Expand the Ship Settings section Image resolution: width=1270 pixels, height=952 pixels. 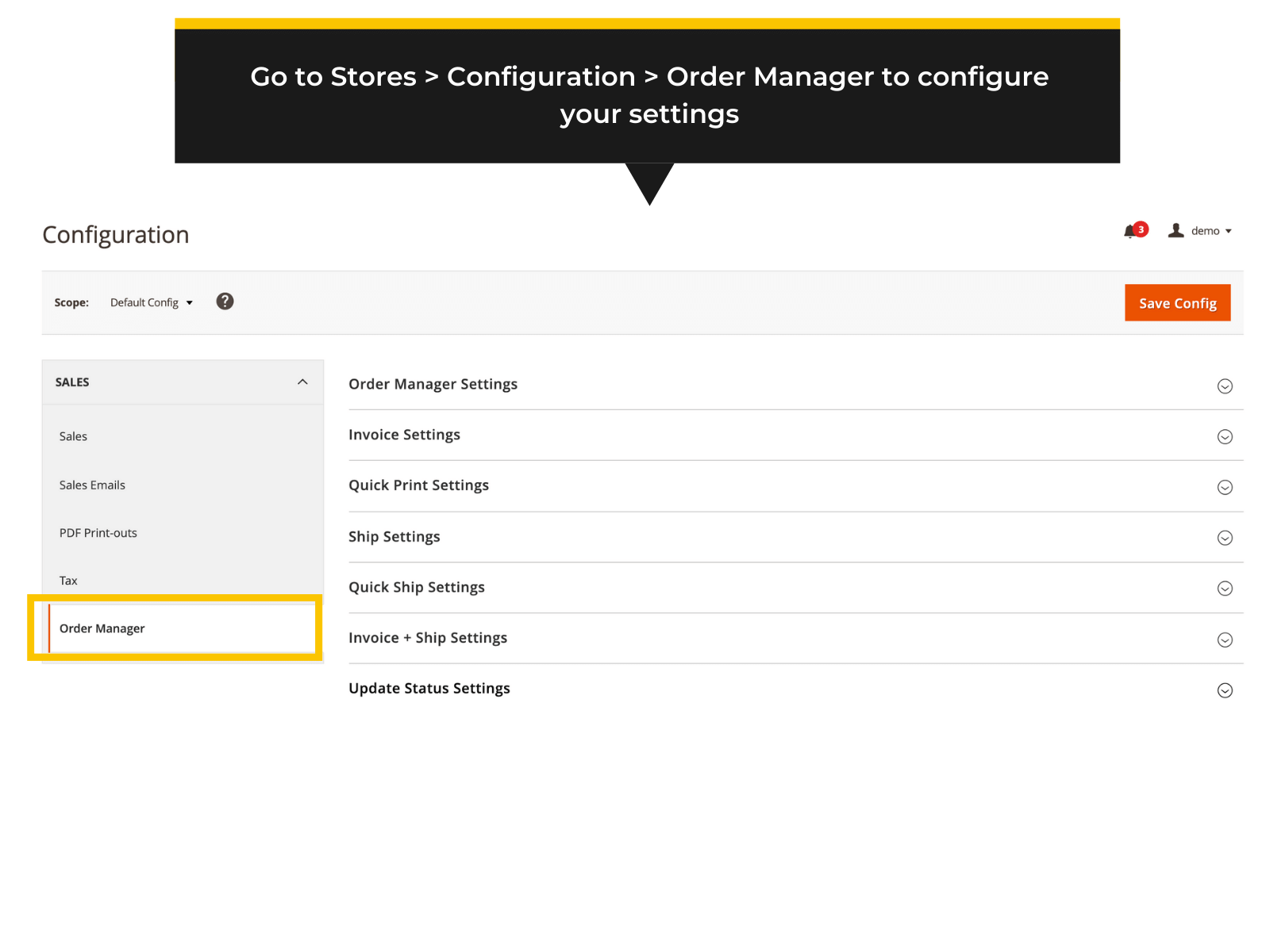point(1224,538)
